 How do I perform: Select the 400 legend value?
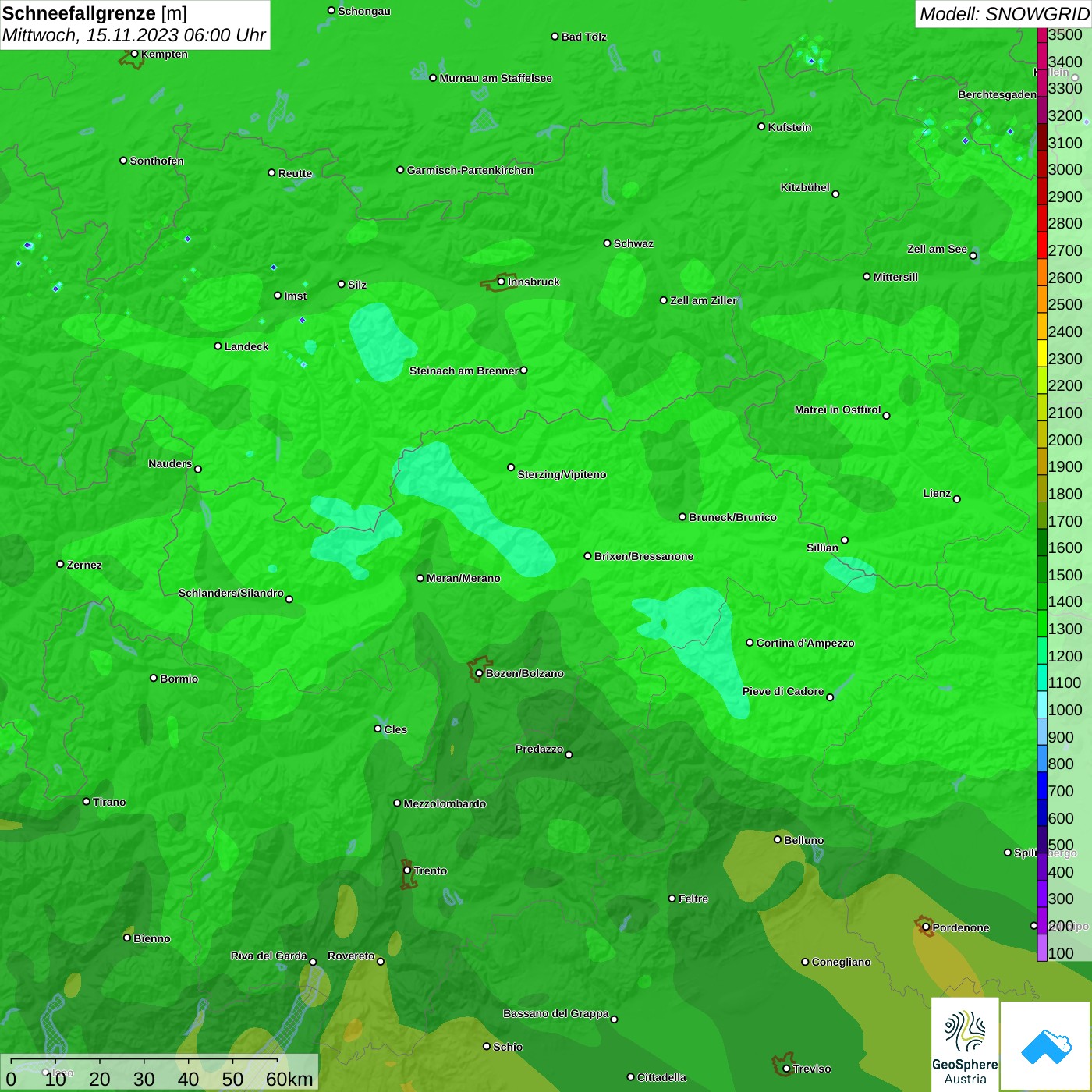click(1061, 873)
